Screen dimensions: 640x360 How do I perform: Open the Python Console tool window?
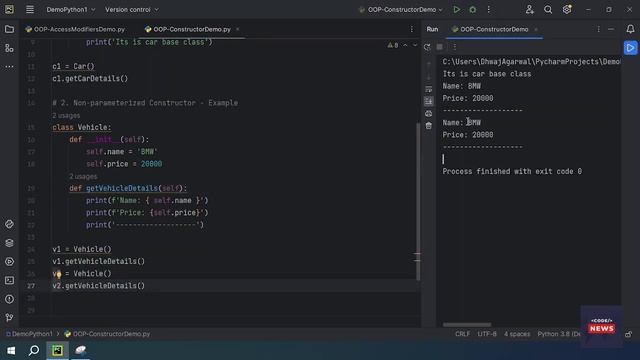click(9, 224)
